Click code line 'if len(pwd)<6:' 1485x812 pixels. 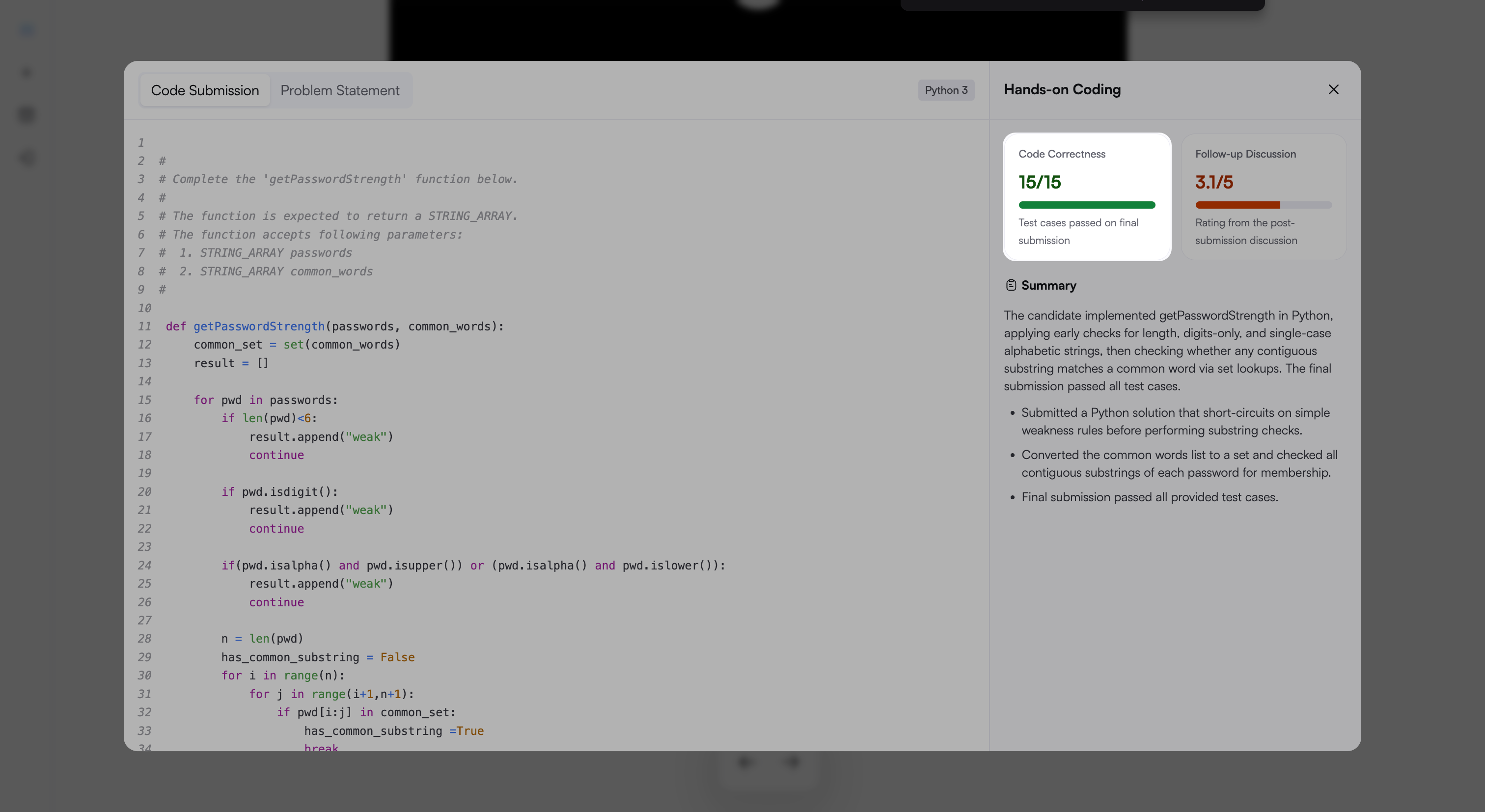(269, 418)
